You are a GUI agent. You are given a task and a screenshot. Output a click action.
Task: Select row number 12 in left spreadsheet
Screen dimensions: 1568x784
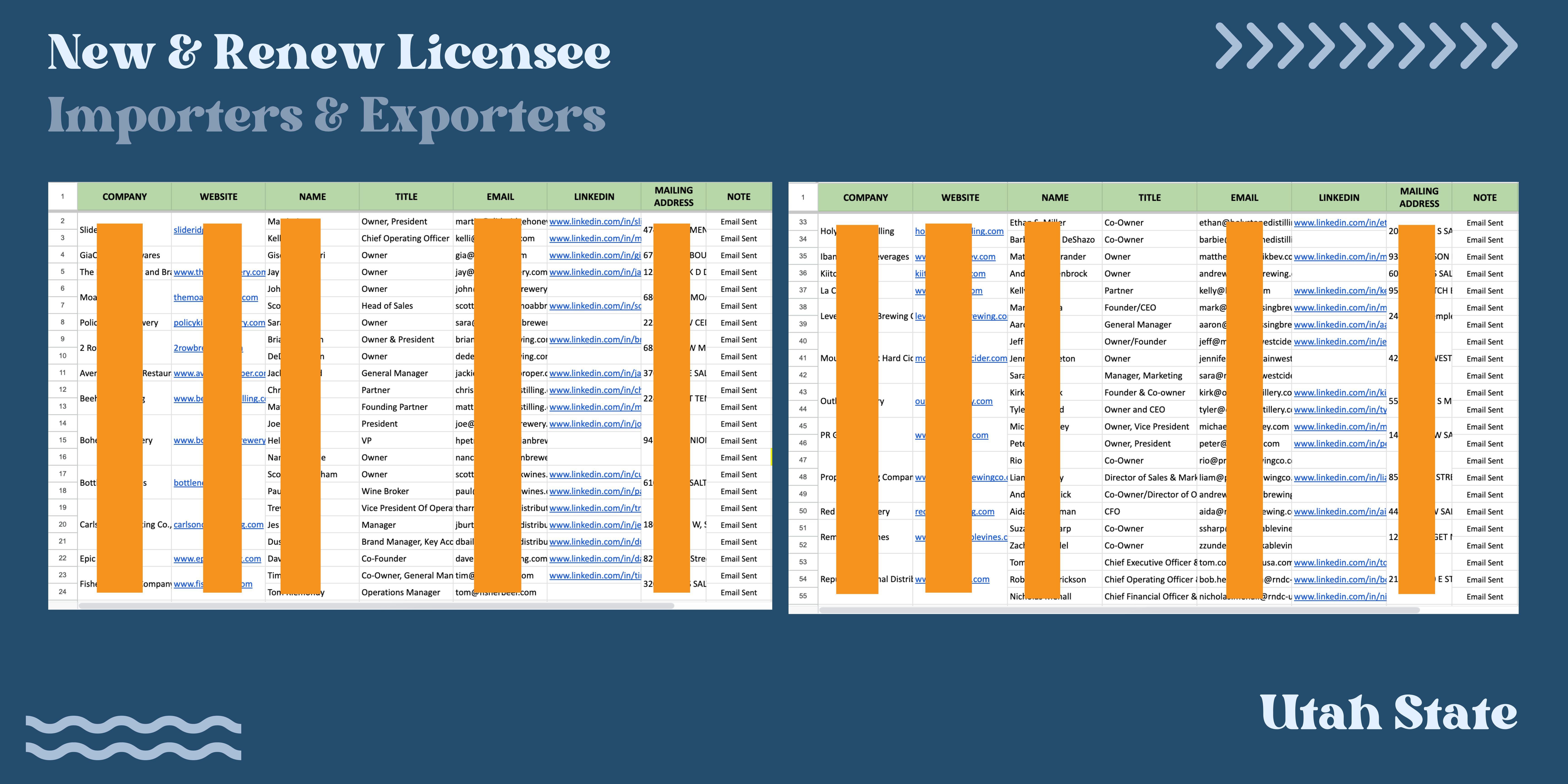pyautogui.click(x=63, y=390)
